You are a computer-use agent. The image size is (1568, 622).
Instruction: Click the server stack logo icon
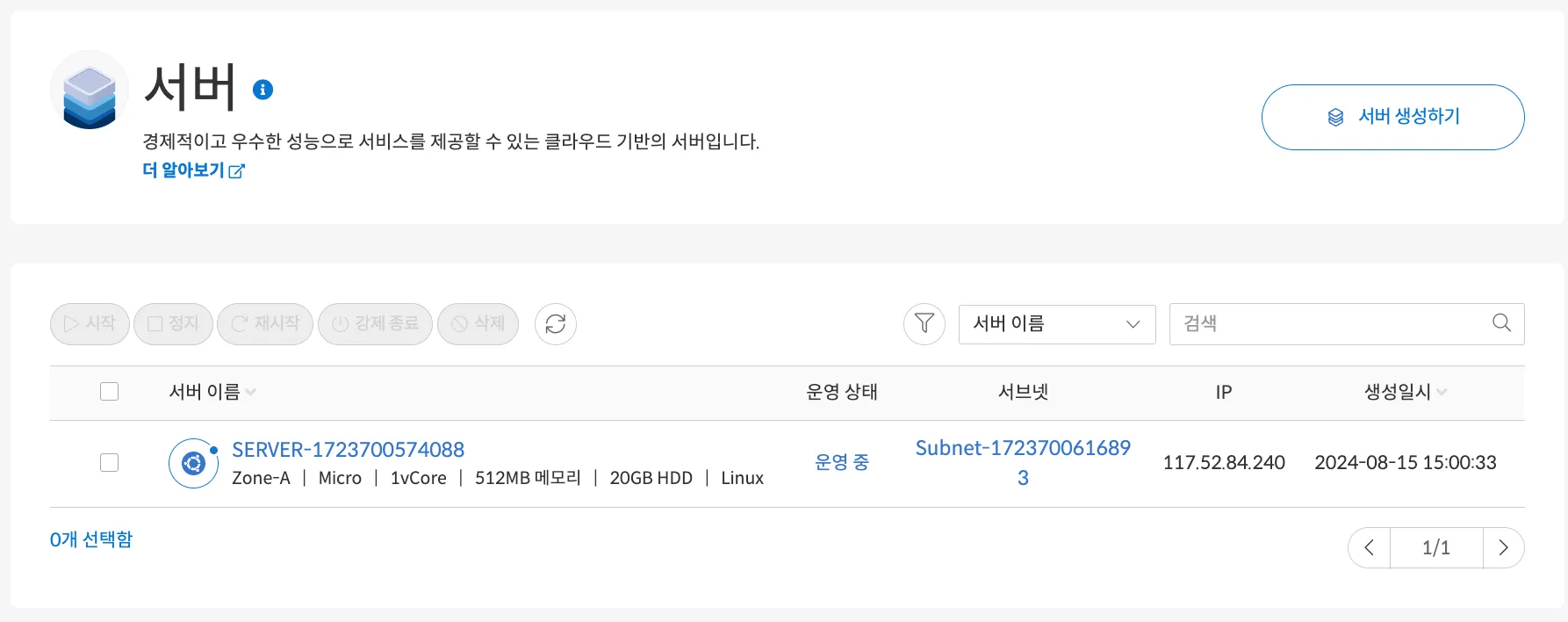[x=90, y=90]
